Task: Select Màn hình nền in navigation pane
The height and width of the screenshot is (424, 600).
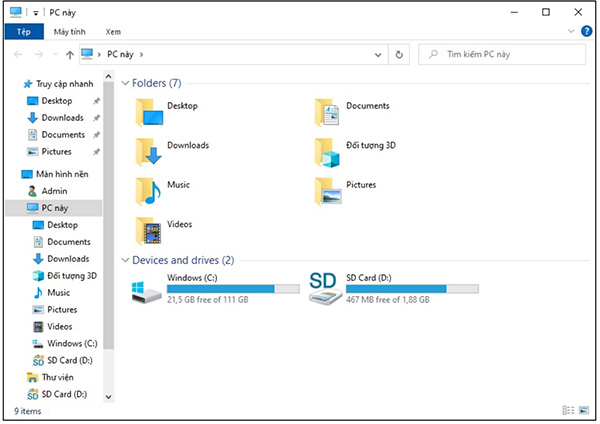Action: (55, 174)
